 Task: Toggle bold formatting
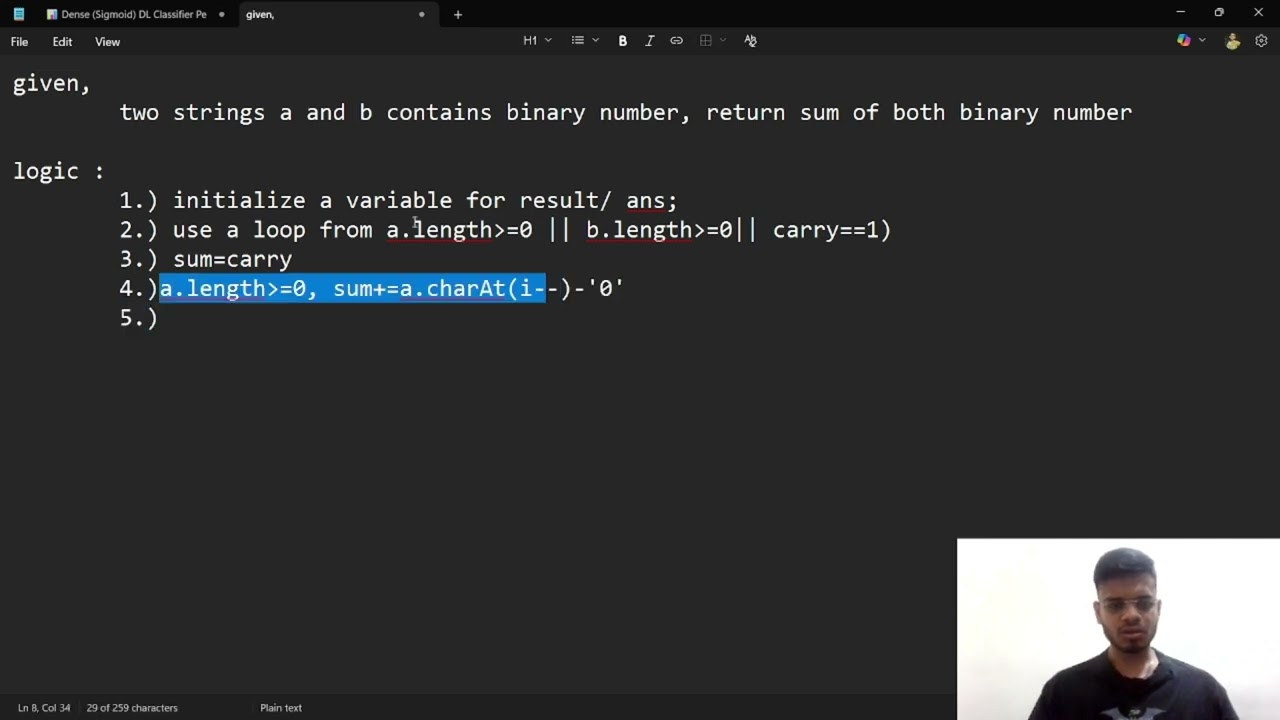tap(623, 40)
